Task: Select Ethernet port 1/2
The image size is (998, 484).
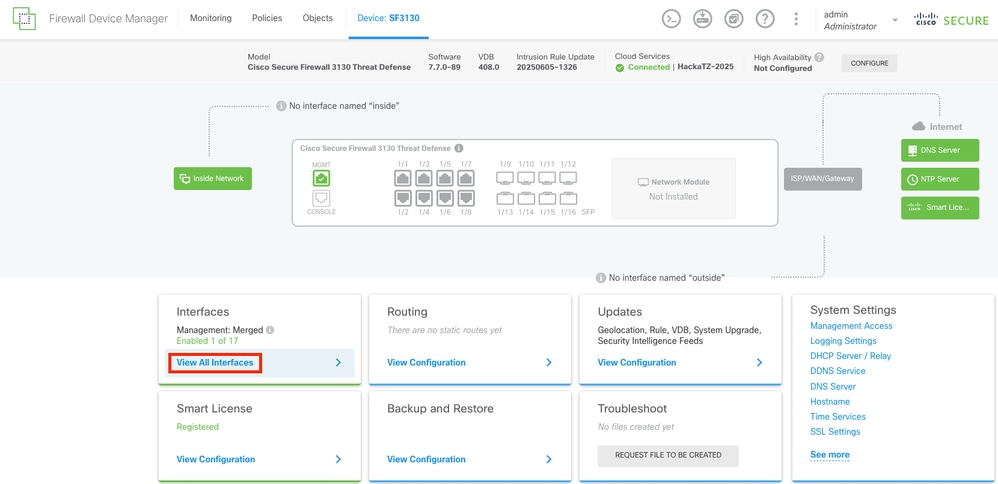Action: (x=402, y=198)
